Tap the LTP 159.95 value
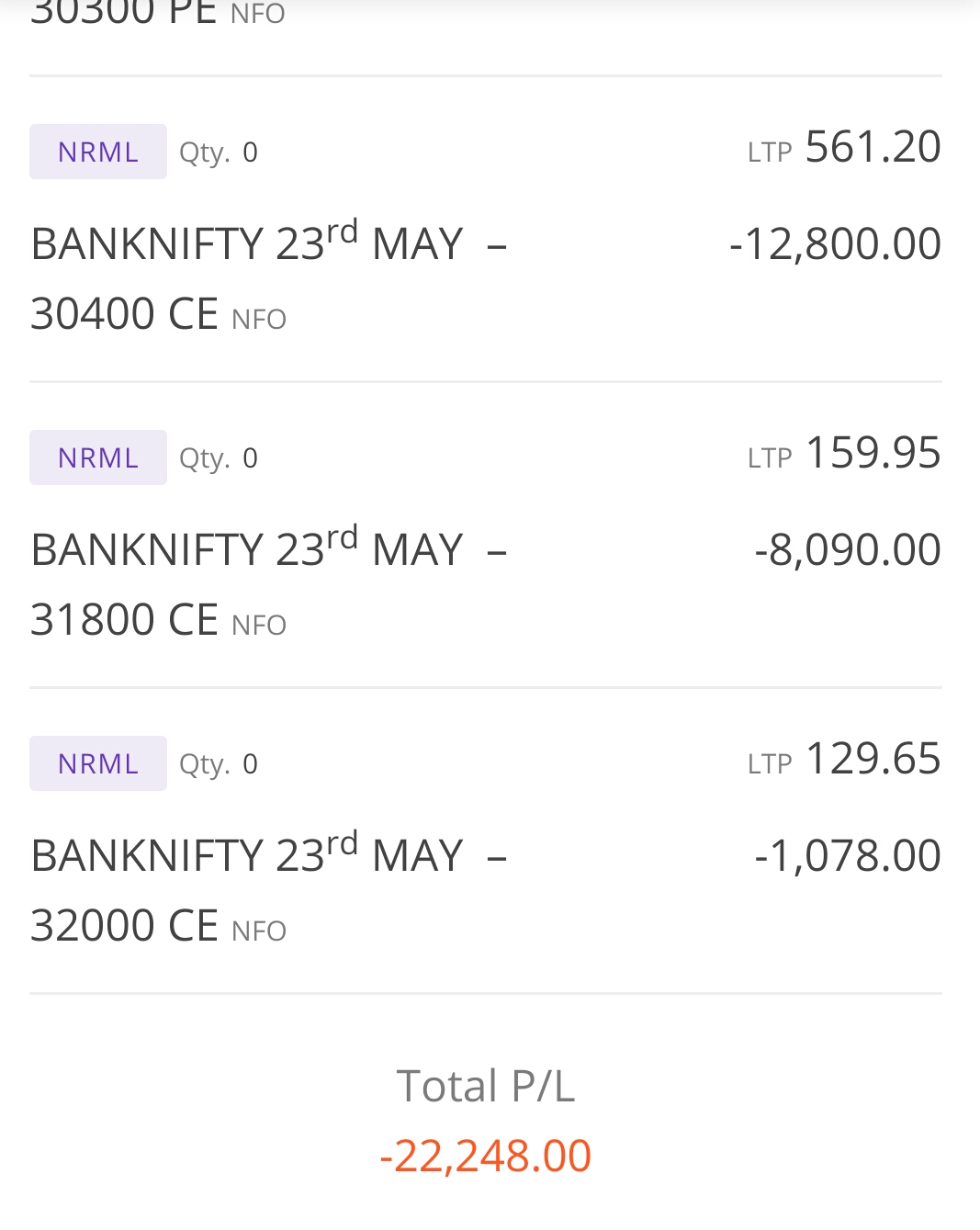Image resolution: width=980 pixels, height=1230 pixels. point(873,453)
